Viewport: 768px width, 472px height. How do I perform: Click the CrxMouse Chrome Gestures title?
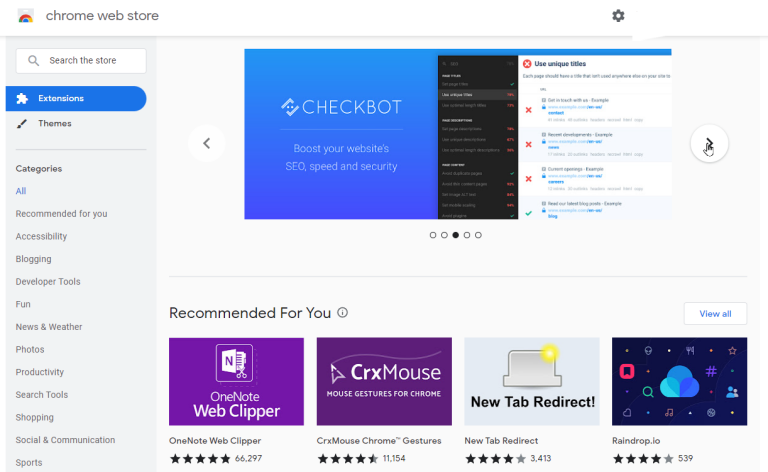379,441
